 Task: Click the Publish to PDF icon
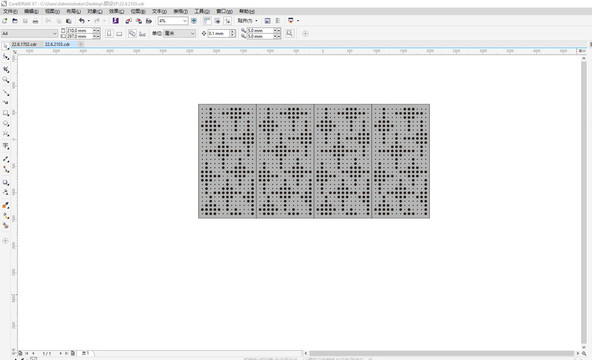pos(149,21)
